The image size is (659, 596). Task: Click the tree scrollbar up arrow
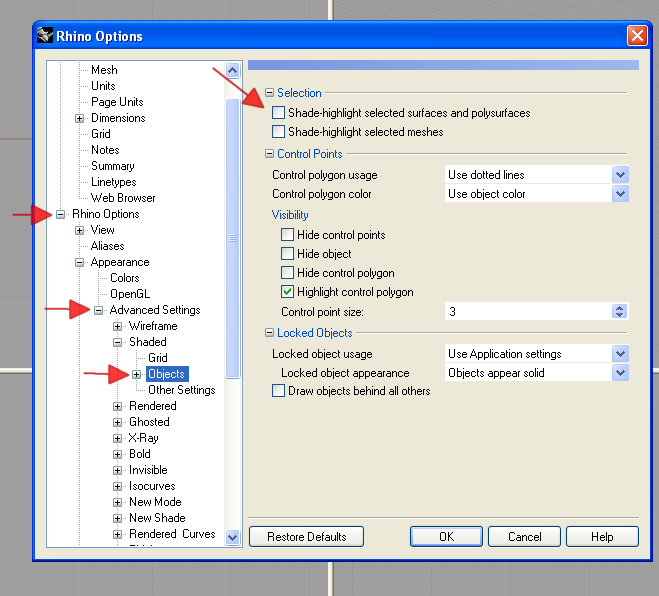tap(232, 70)
